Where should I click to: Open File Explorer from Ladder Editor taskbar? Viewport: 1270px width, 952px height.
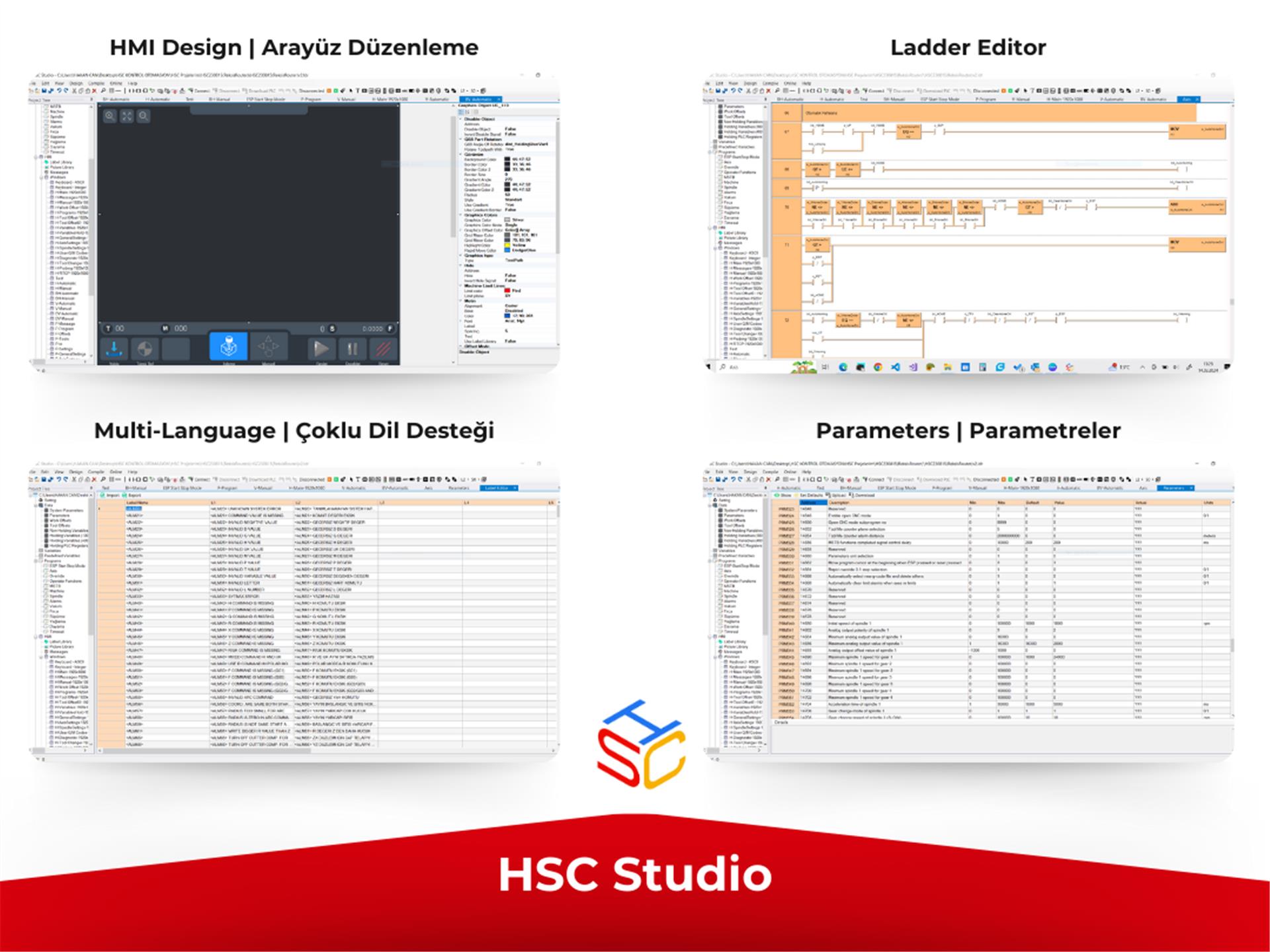pyautogui.click(x=947, y=367)
